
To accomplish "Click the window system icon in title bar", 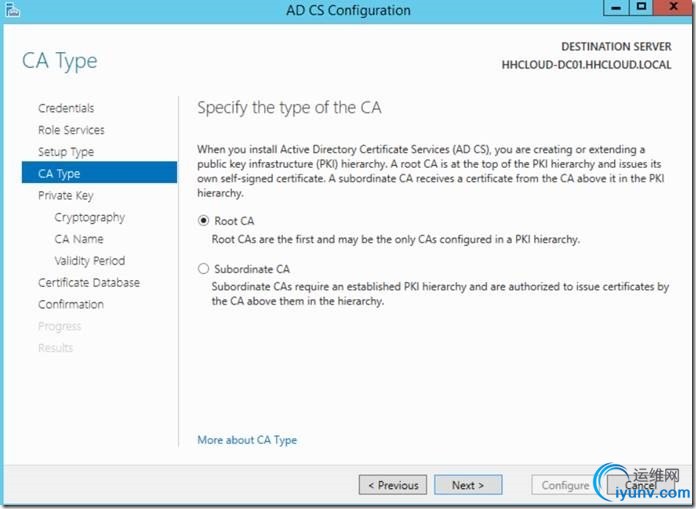I will click(x=11, y=11).
